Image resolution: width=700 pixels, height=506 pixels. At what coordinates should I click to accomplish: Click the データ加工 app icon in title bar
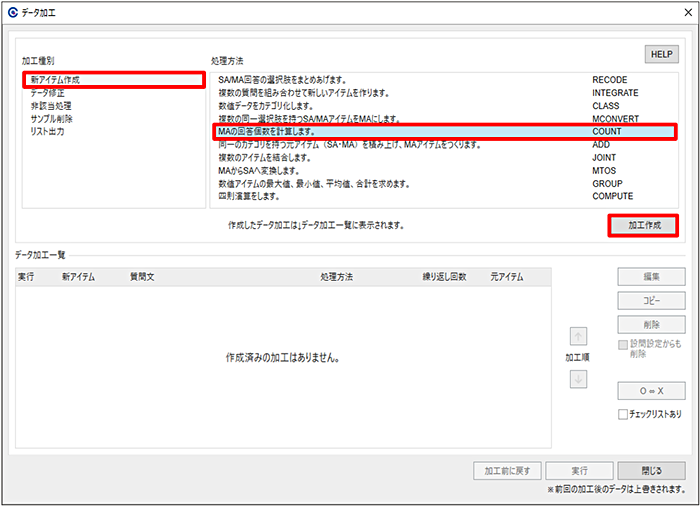coord(13,13)
